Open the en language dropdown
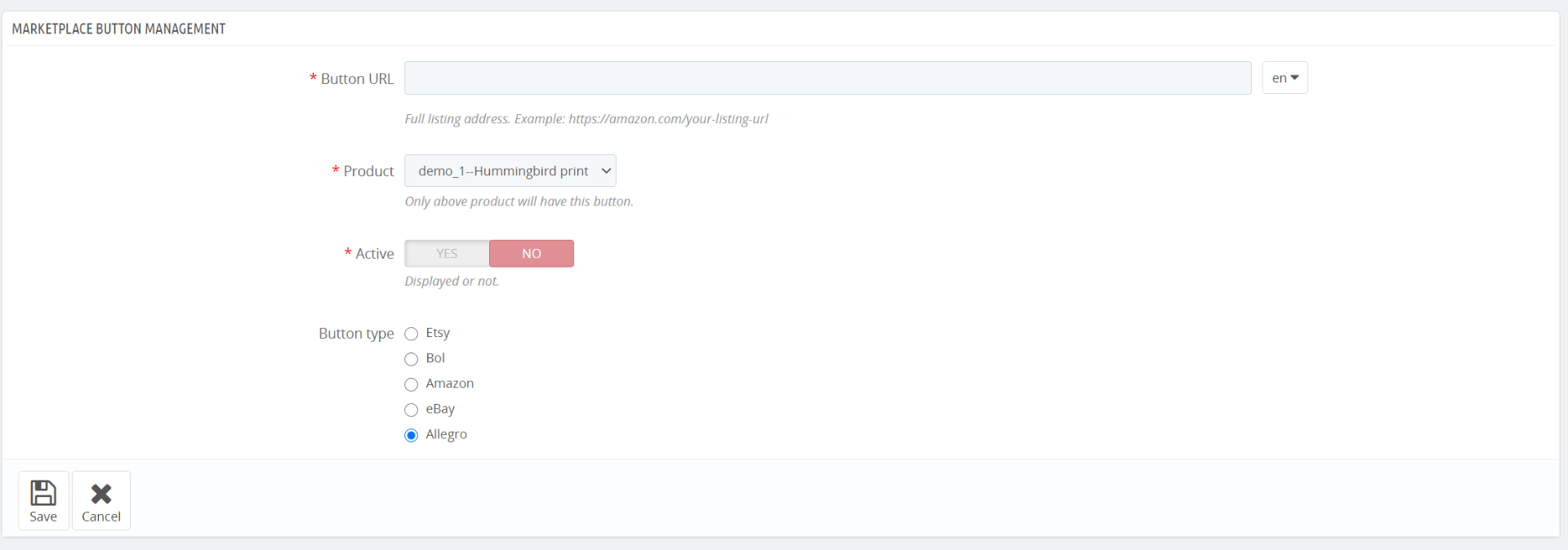The image size is (1568, 550). pos(1285,78)
